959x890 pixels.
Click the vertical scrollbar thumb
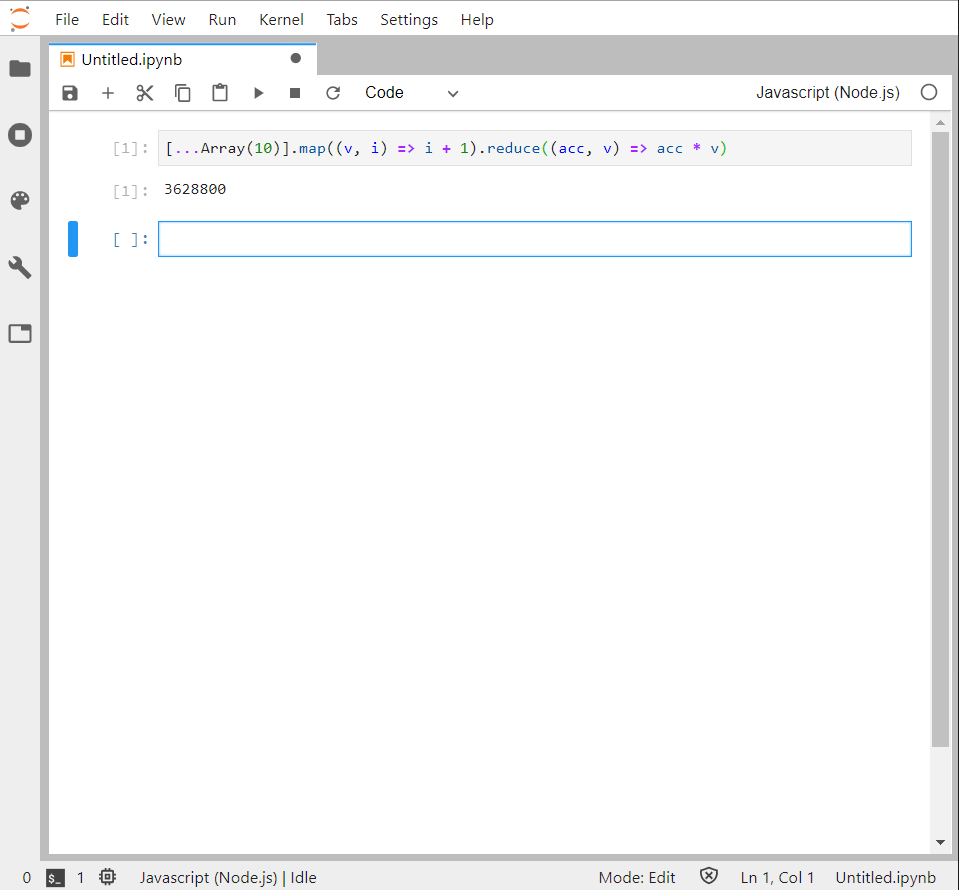tap(940, 439)
